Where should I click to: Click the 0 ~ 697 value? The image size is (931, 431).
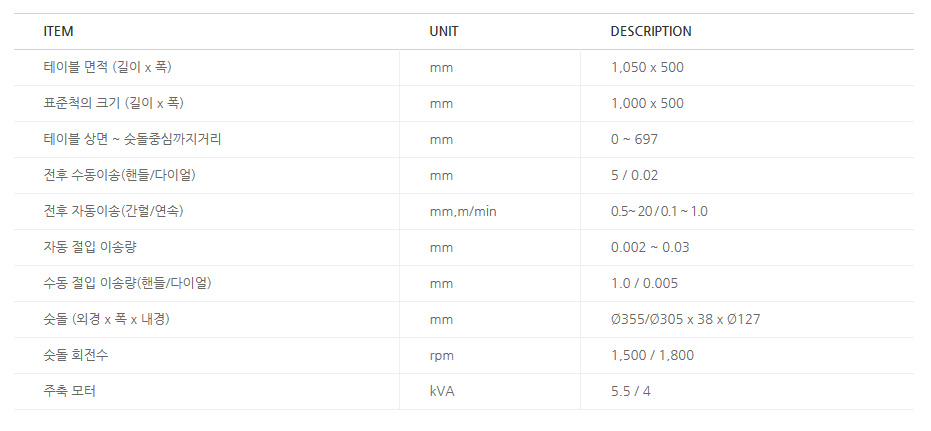pos(634,139)
